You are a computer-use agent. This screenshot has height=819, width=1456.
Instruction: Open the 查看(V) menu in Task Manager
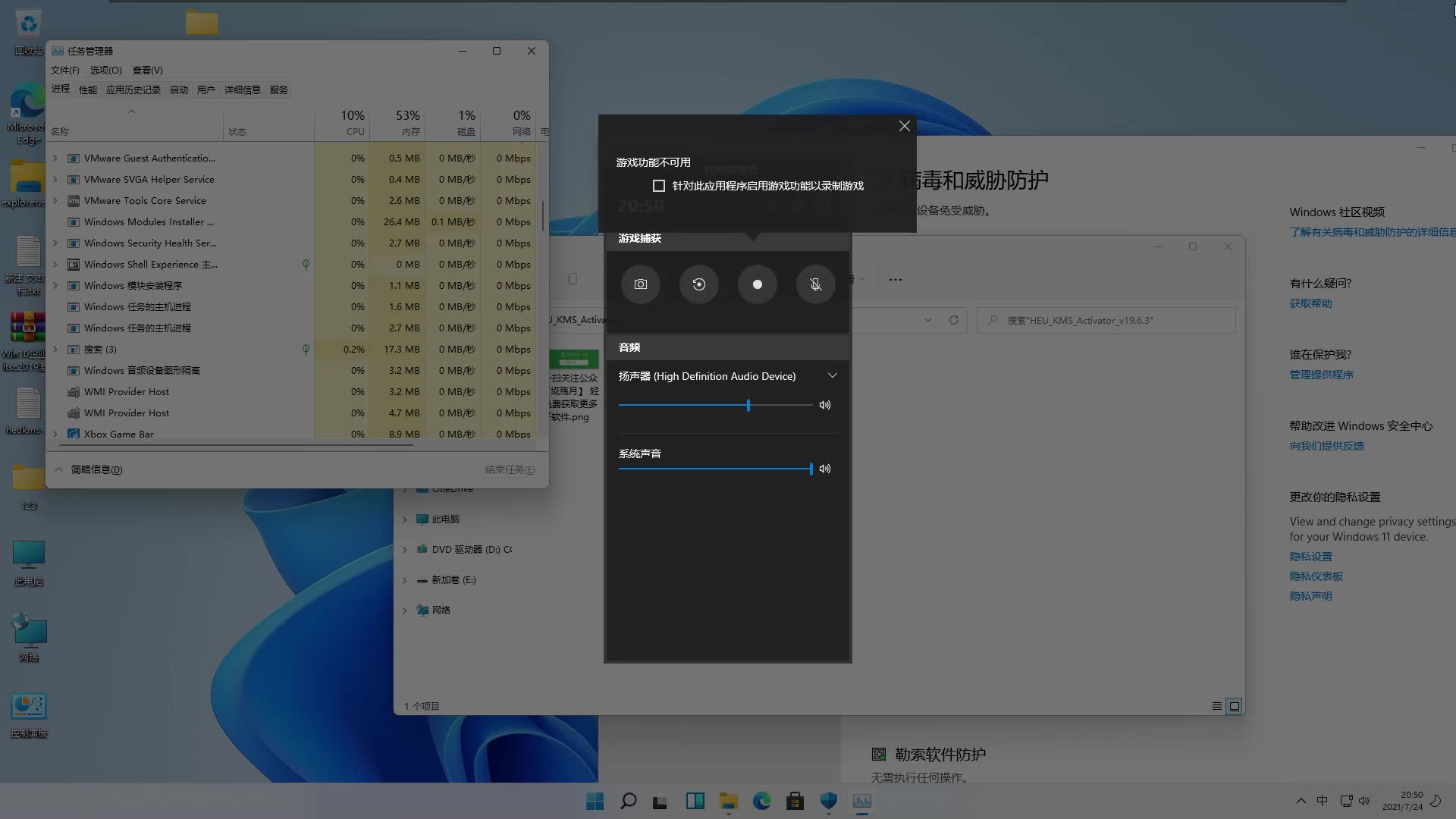click(148, 70)
